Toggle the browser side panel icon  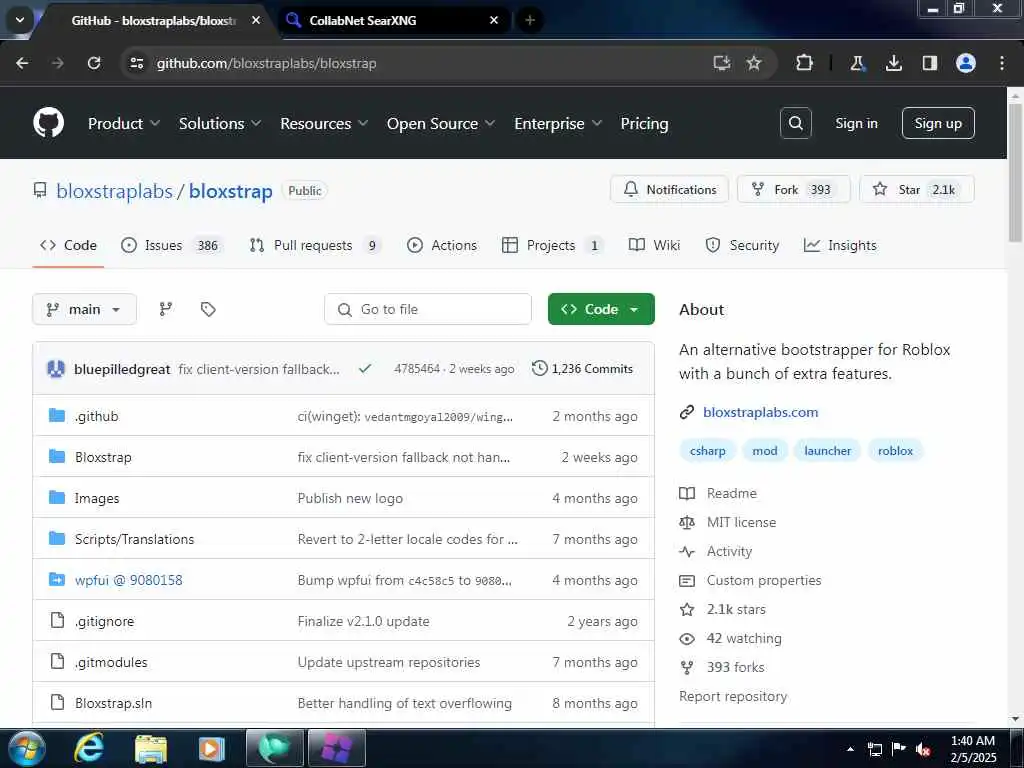point(930,63)
